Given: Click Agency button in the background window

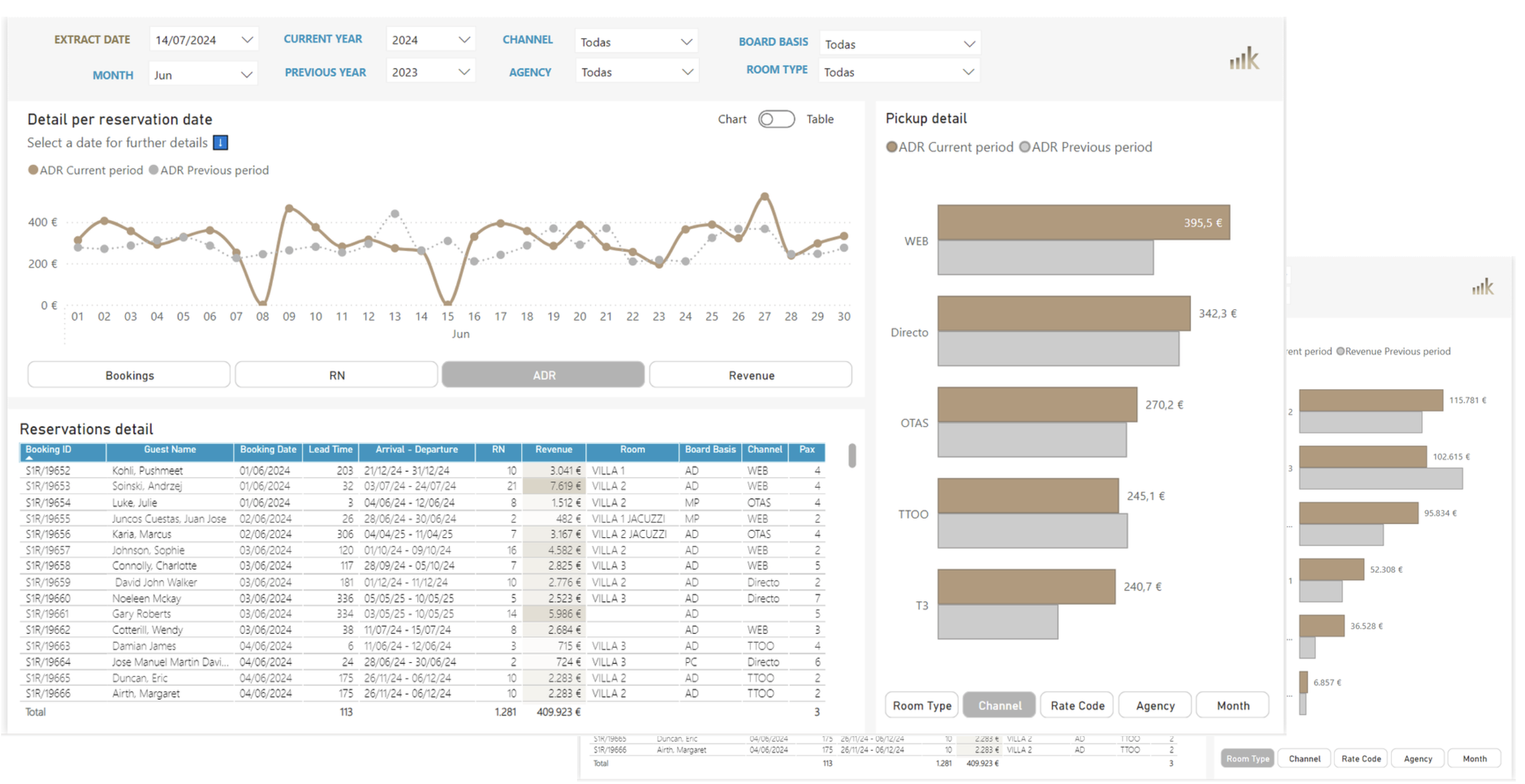Looking at the screenshot, I should coord(1418,759).
